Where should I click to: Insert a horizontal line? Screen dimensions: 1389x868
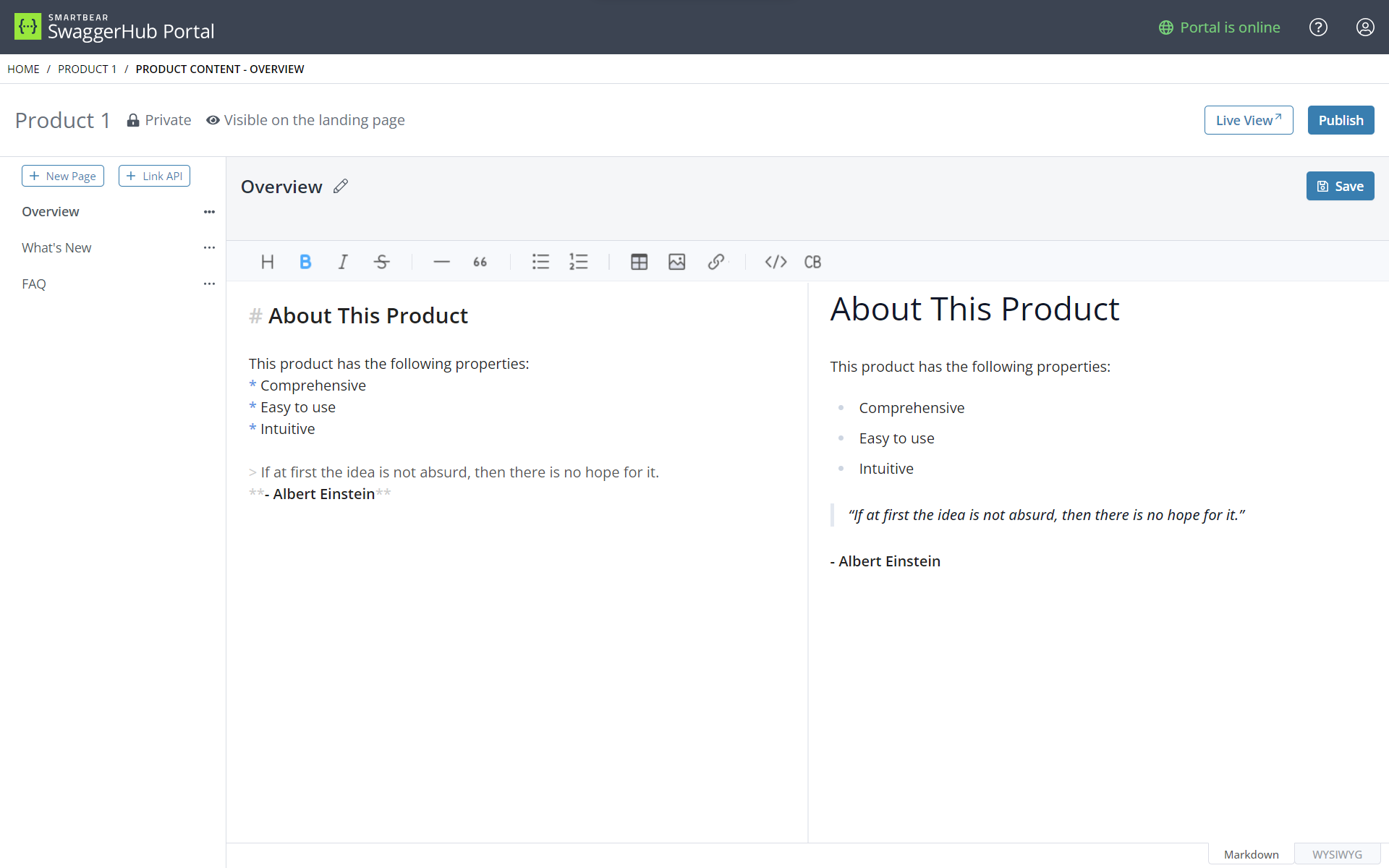[x=441, y=262]
